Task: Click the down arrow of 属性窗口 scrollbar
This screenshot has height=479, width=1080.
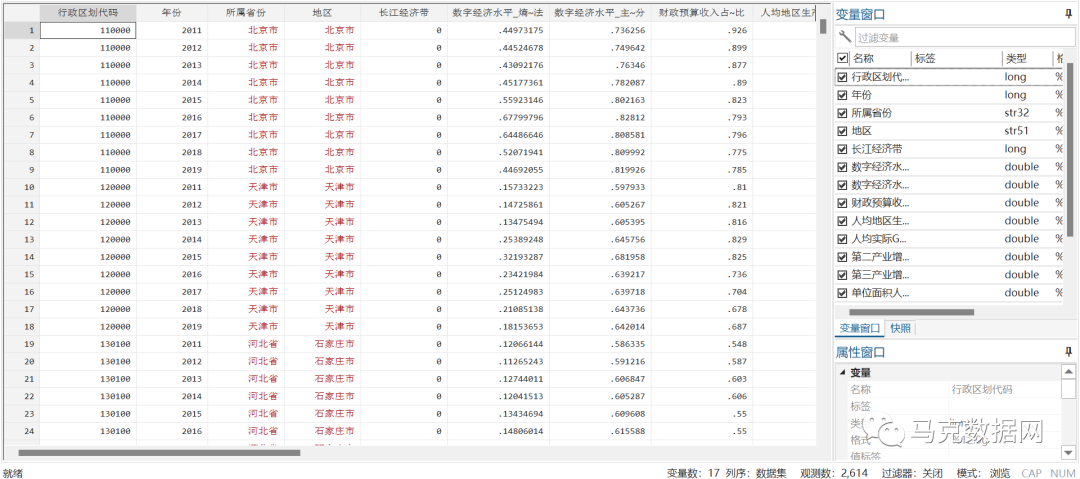Action: pyautogui.click(x=1068, y=451)
